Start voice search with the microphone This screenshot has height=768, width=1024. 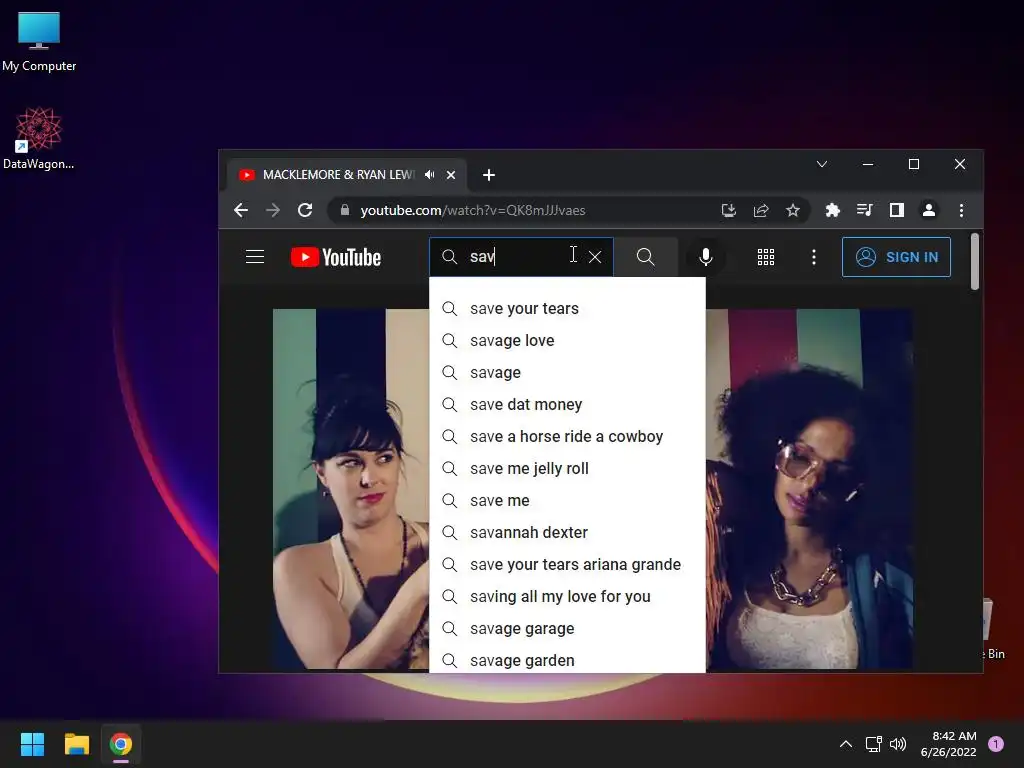tap(705, 257)
